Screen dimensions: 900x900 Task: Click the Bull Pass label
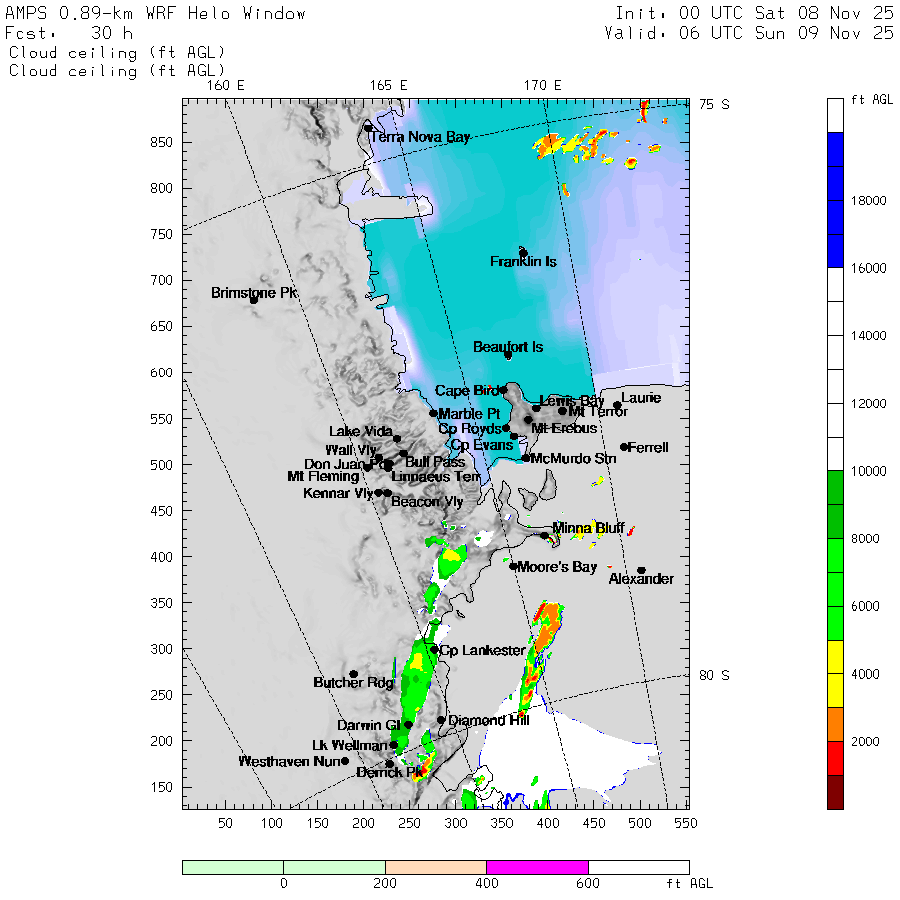(435, 462)
